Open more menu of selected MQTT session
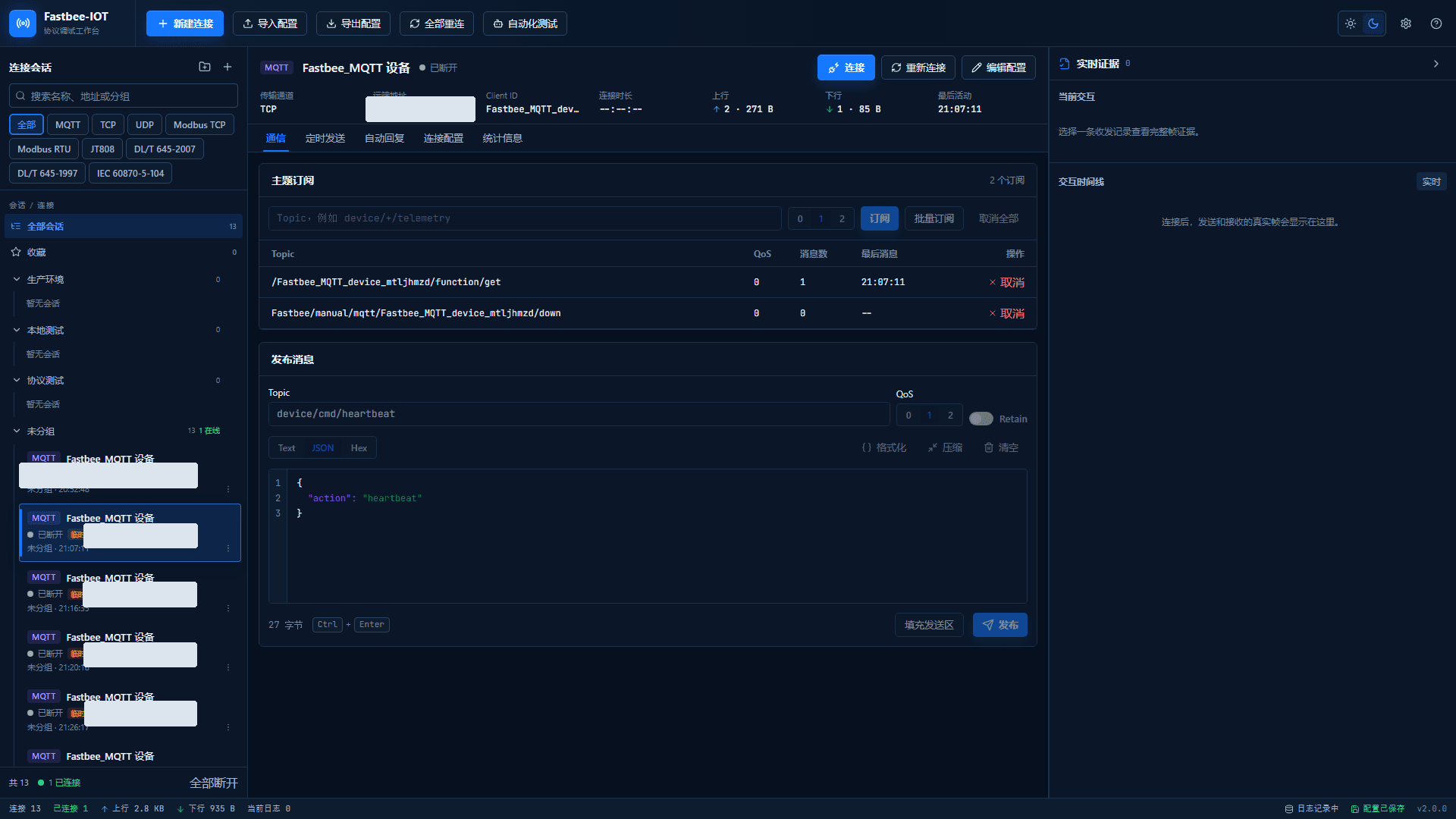Viewport: 1456px width, 819px height. [228, 548]
